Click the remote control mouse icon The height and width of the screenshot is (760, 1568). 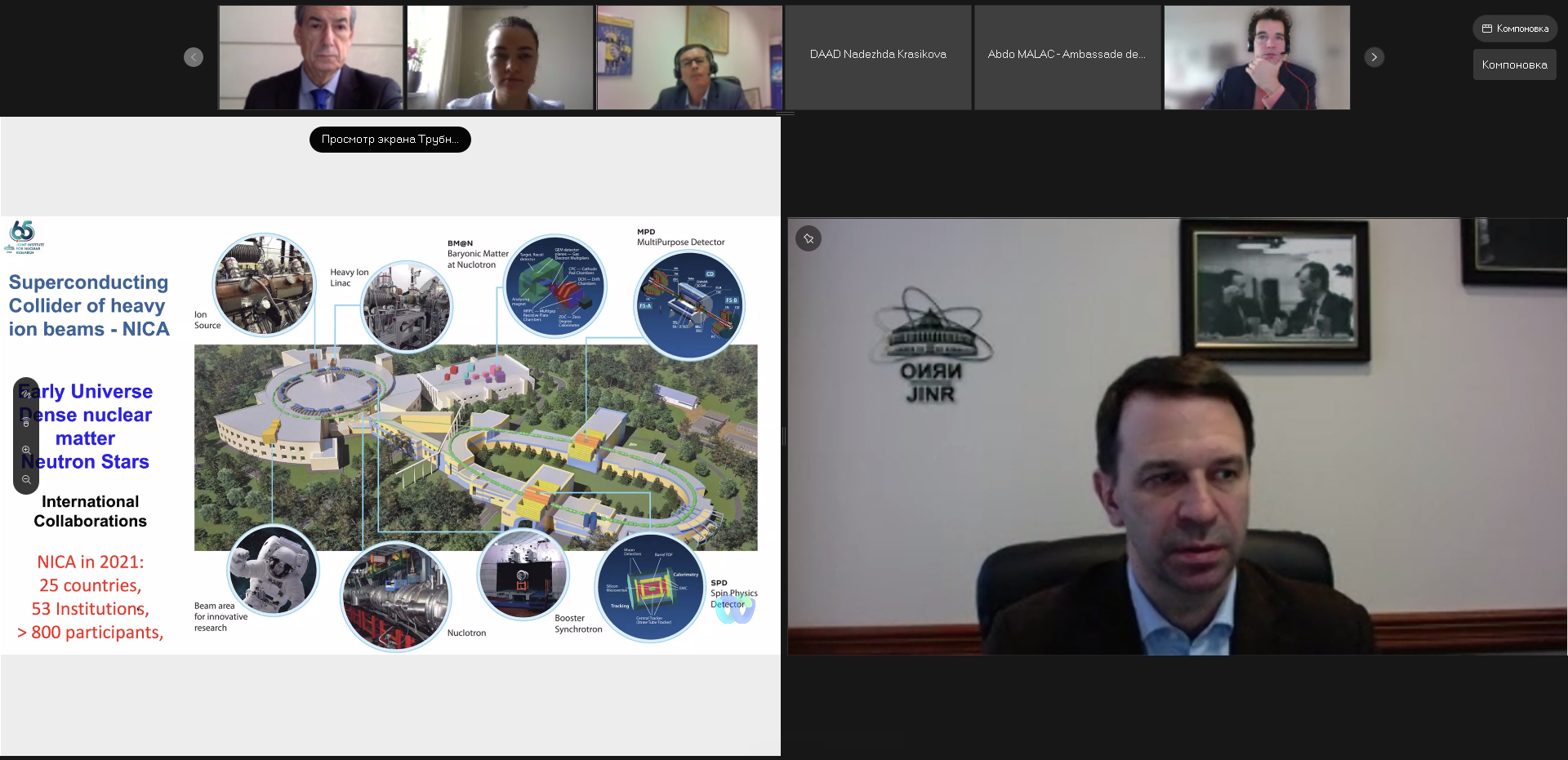26,423
